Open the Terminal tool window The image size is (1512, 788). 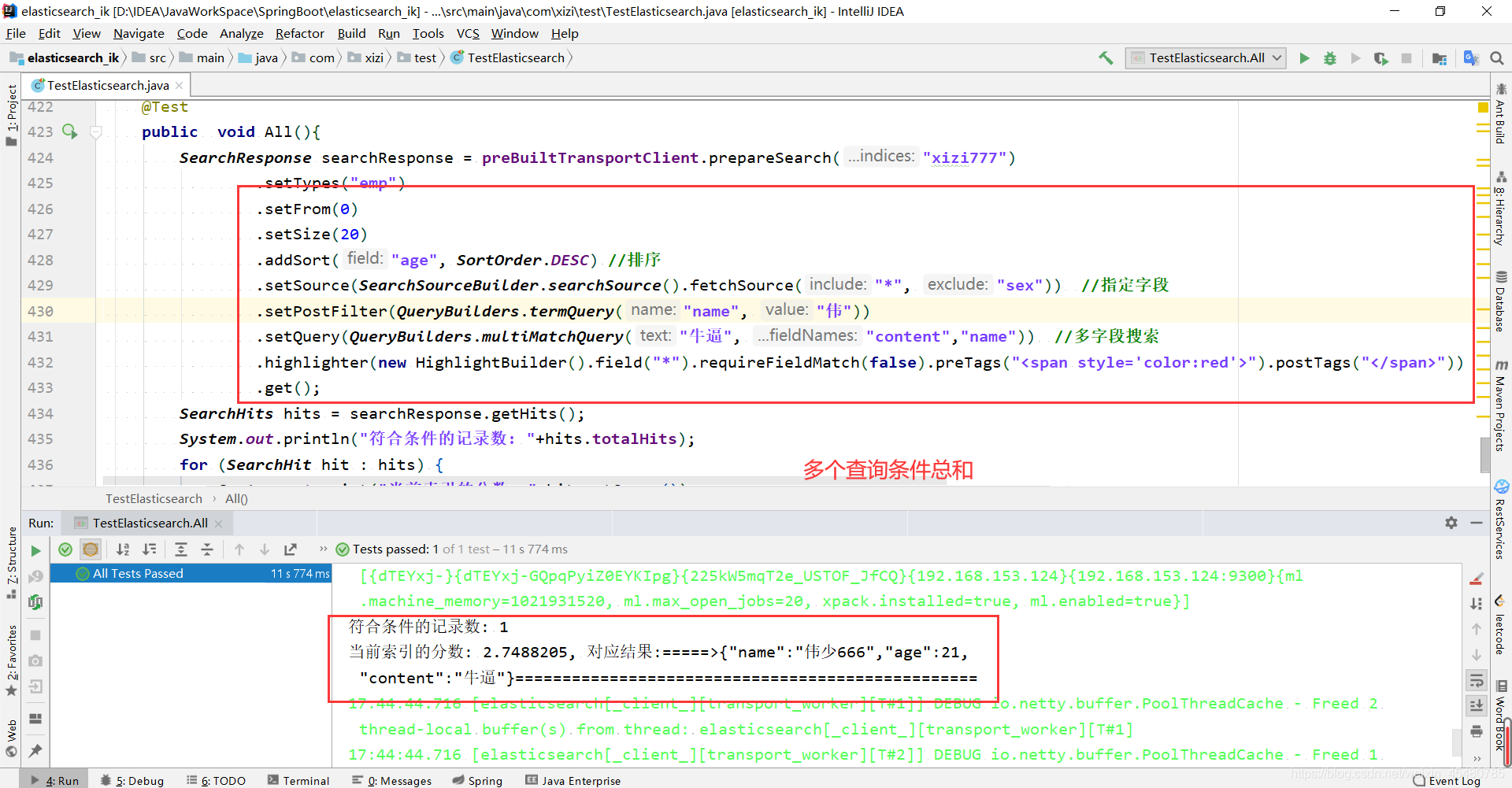[298, 780]
